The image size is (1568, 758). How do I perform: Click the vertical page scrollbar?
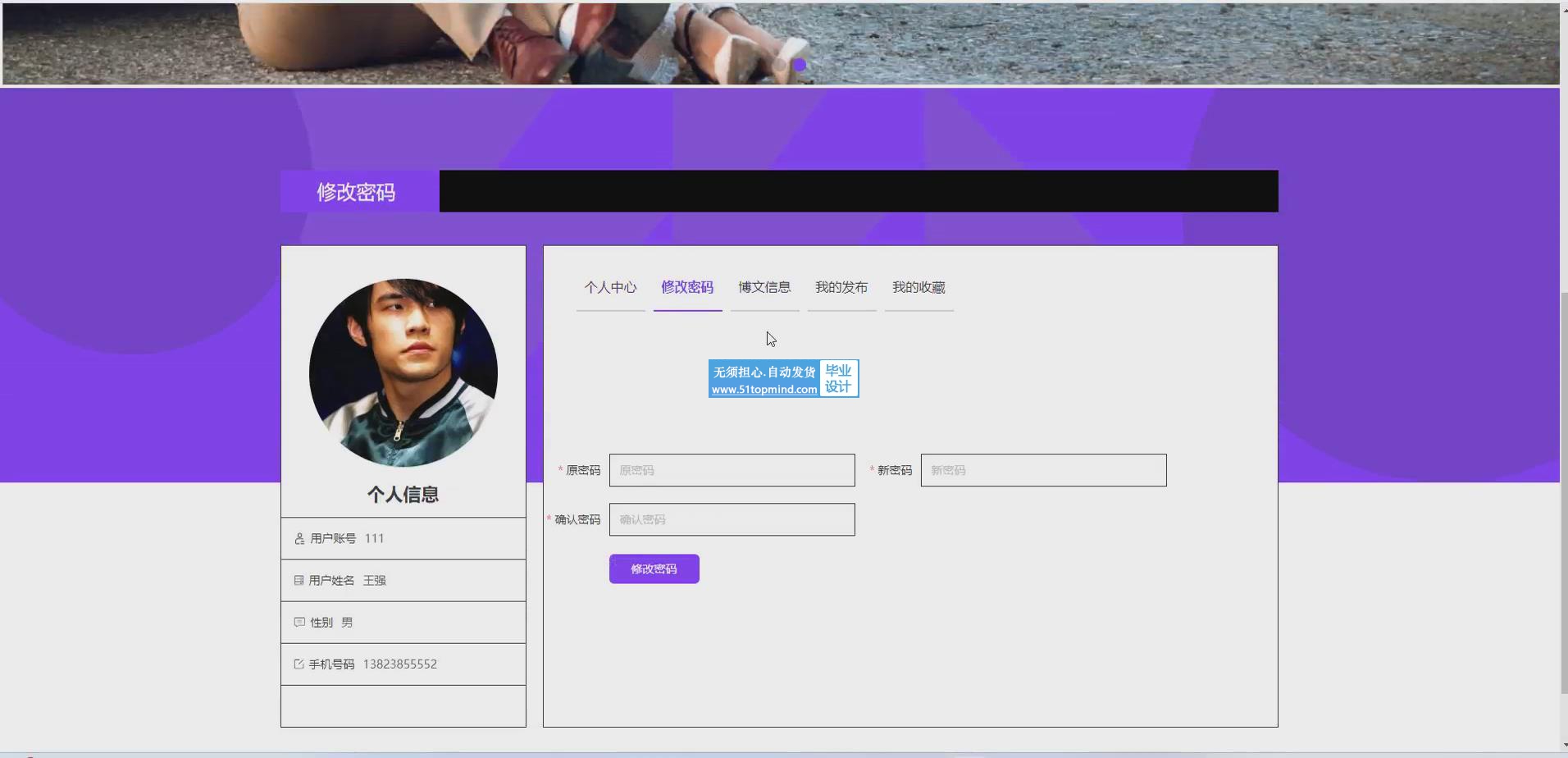click(1563, 492)
